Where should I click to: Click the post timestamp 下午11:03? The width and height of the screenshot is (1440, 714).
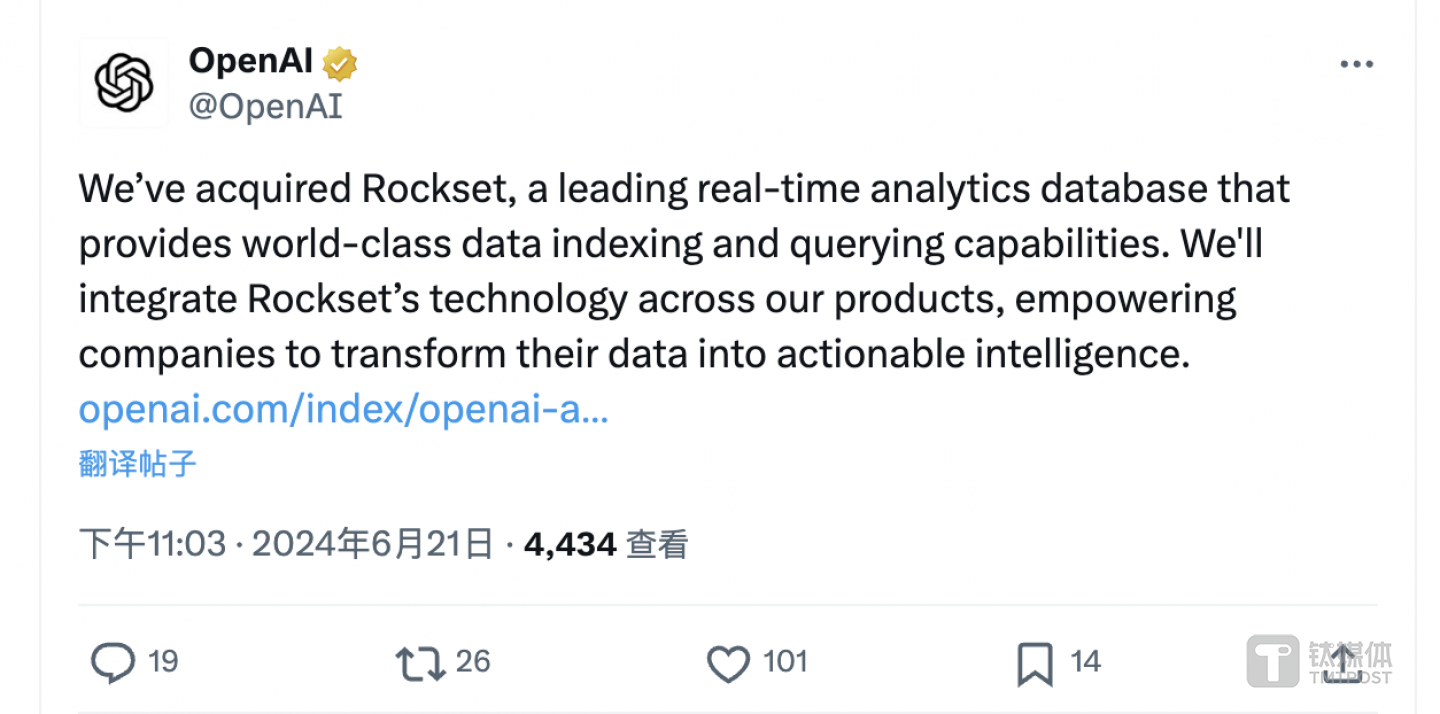(x=152, y=544)
